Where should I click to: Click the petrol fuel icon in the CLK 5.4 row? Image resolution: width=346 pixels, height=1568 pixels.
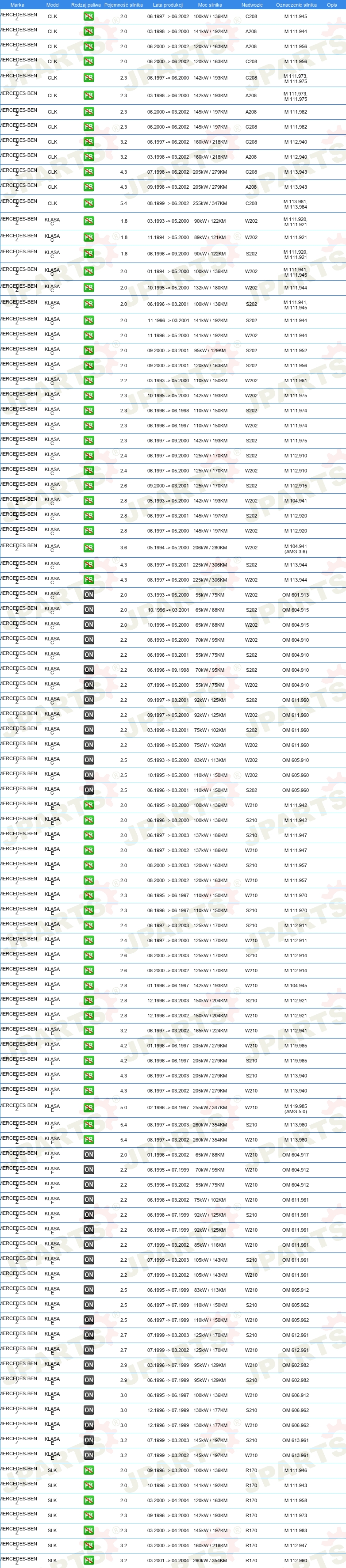coord(89,203)
